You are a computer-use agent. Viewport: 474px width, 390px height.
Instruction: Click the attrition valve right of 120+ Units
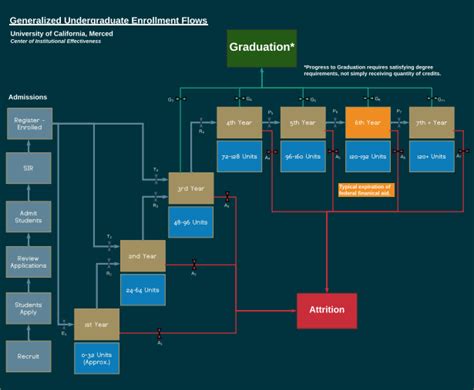pos(463,151)
